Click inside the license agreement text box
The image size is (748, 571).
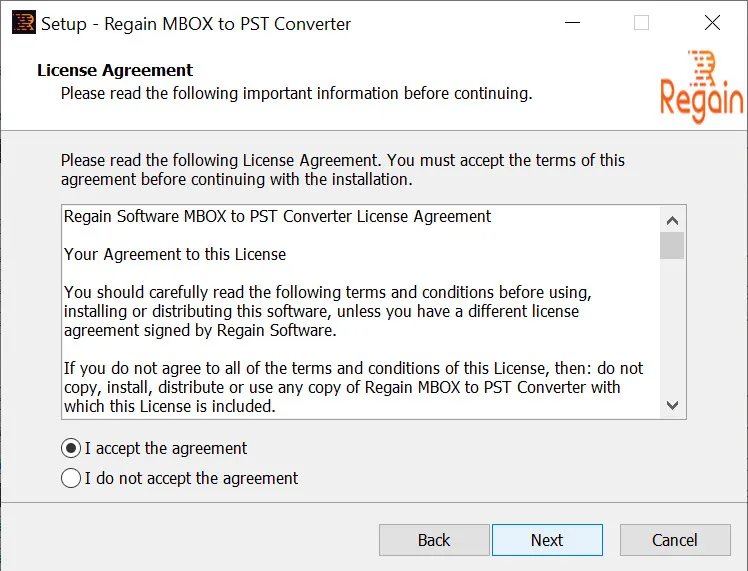pos(361,312)
